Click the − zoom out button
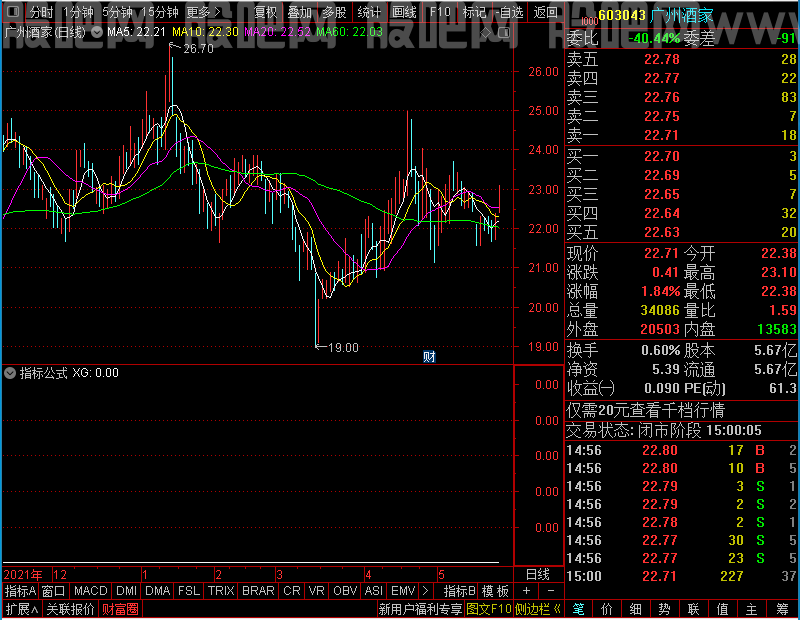 coord(551,591)
